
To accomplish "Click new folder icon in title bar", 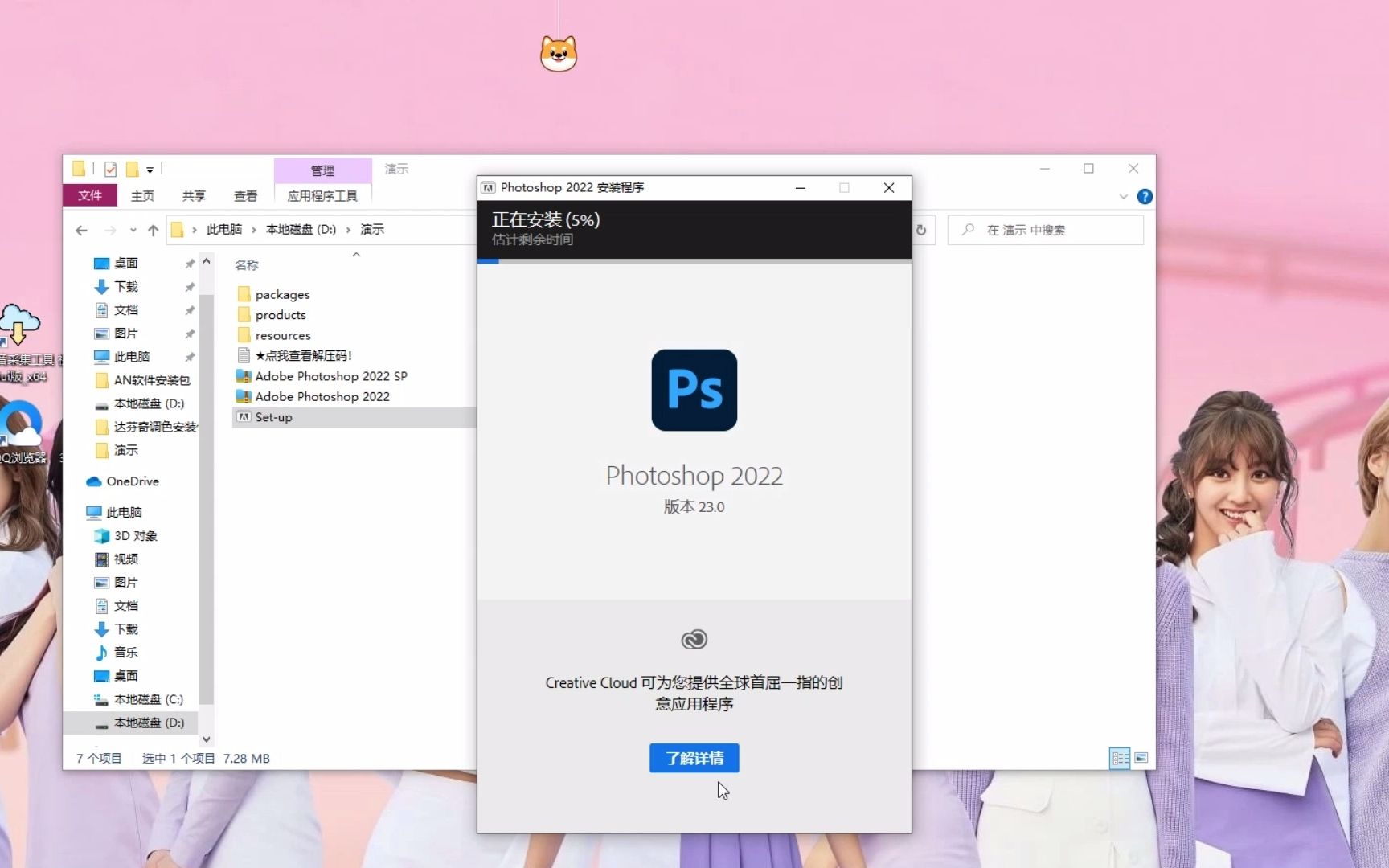I will pos(132,169).
